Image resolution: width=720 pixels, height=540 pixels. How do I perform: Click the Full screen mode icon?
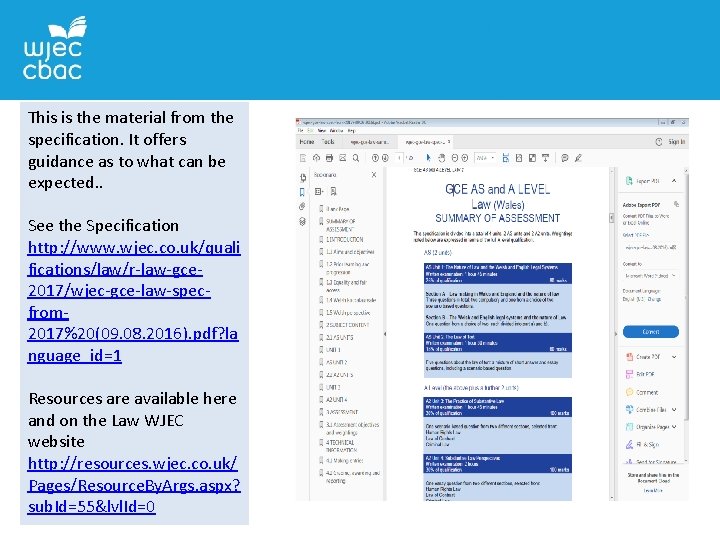click(532, 158)
